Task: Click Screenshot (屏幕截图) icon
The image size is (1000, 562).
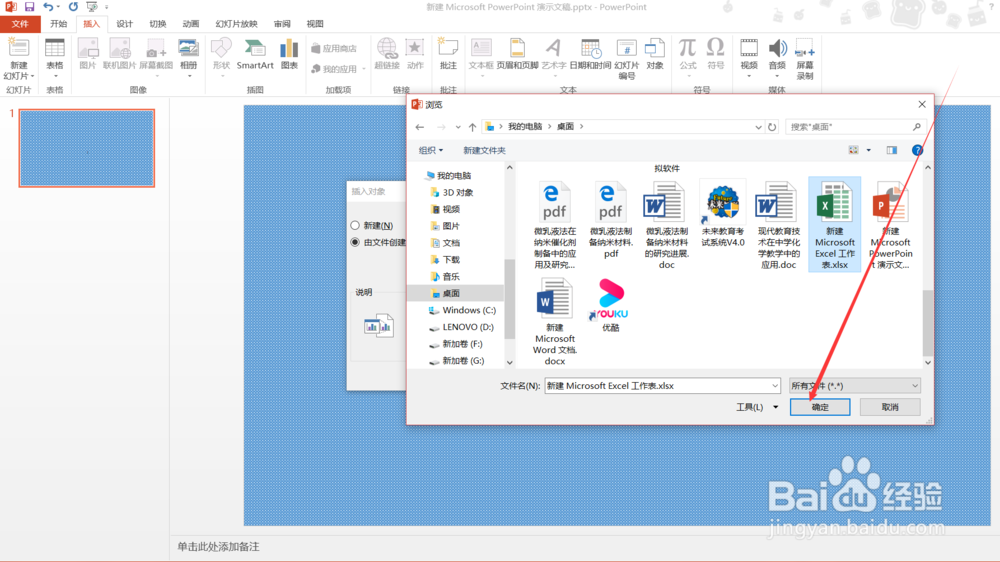Action: pyautogui.click(x=156, y=57)
